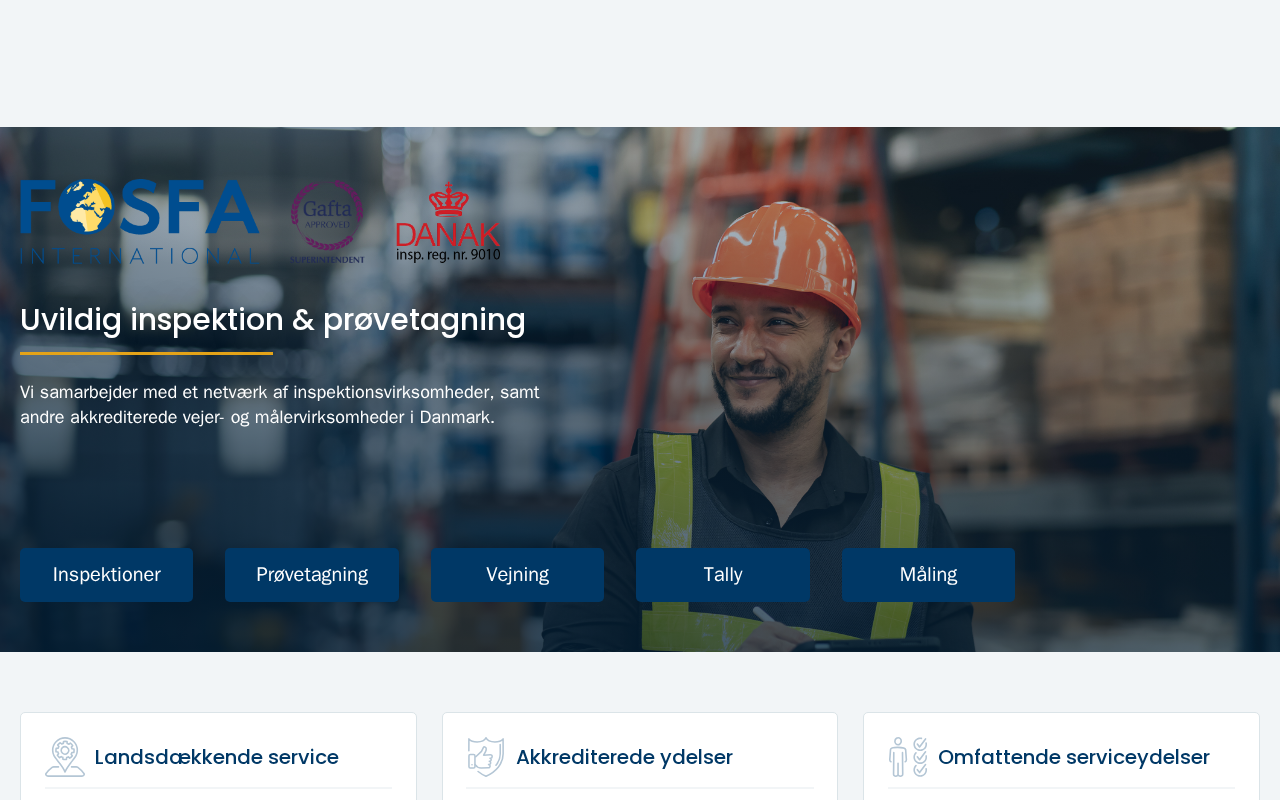Image resolution: width=1280 pixels, height=800 pixels.
Task: Click the DANAK crown accreditation logo
Action: [x=448, y=222]
